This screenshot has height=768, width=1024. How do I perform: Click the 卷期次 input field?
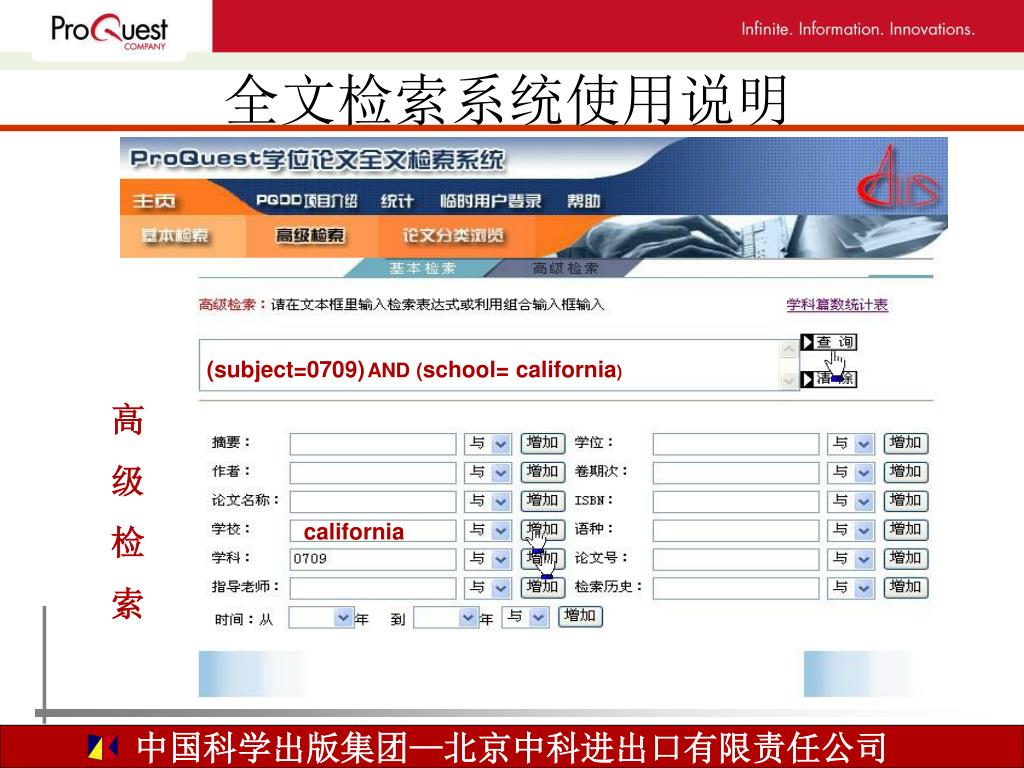click(x=736, y=473)
